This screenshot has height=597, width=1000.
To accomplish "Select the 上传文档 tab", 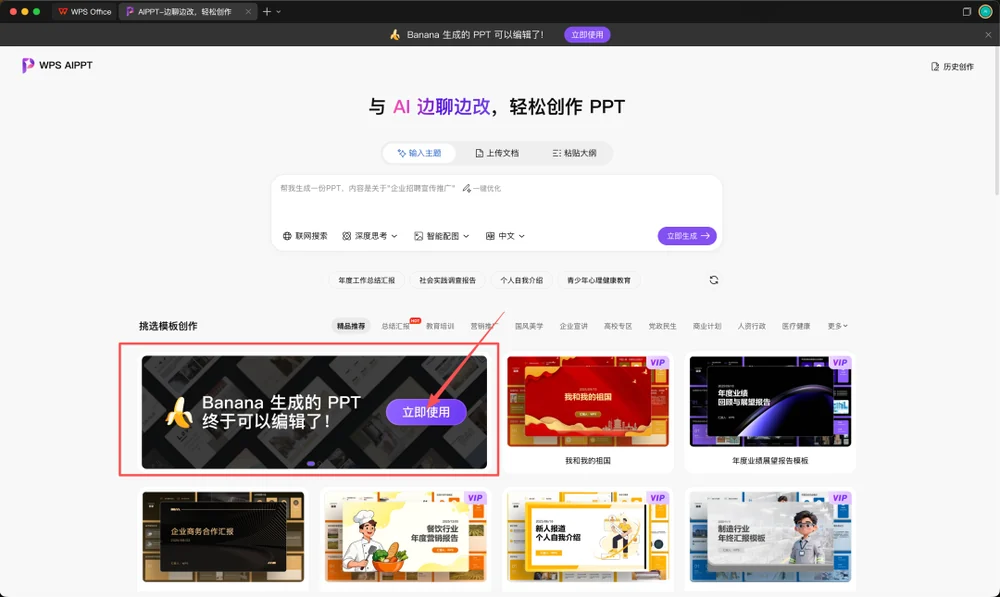I will tap(497, 153).
